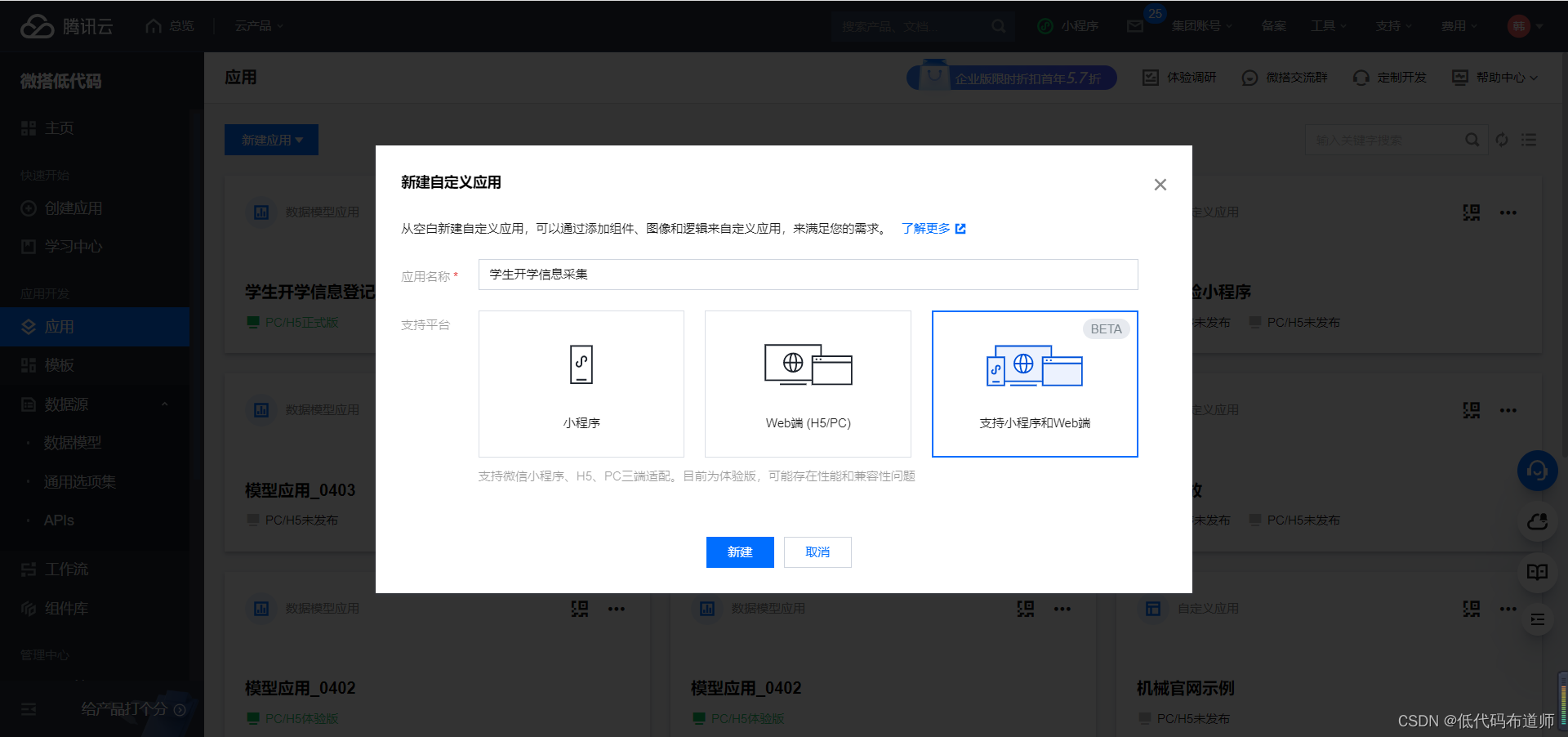The height and width of the screenshot is (737, 1568).
Task: Click the enterprise discount promotion banner
Action: 1012,78
